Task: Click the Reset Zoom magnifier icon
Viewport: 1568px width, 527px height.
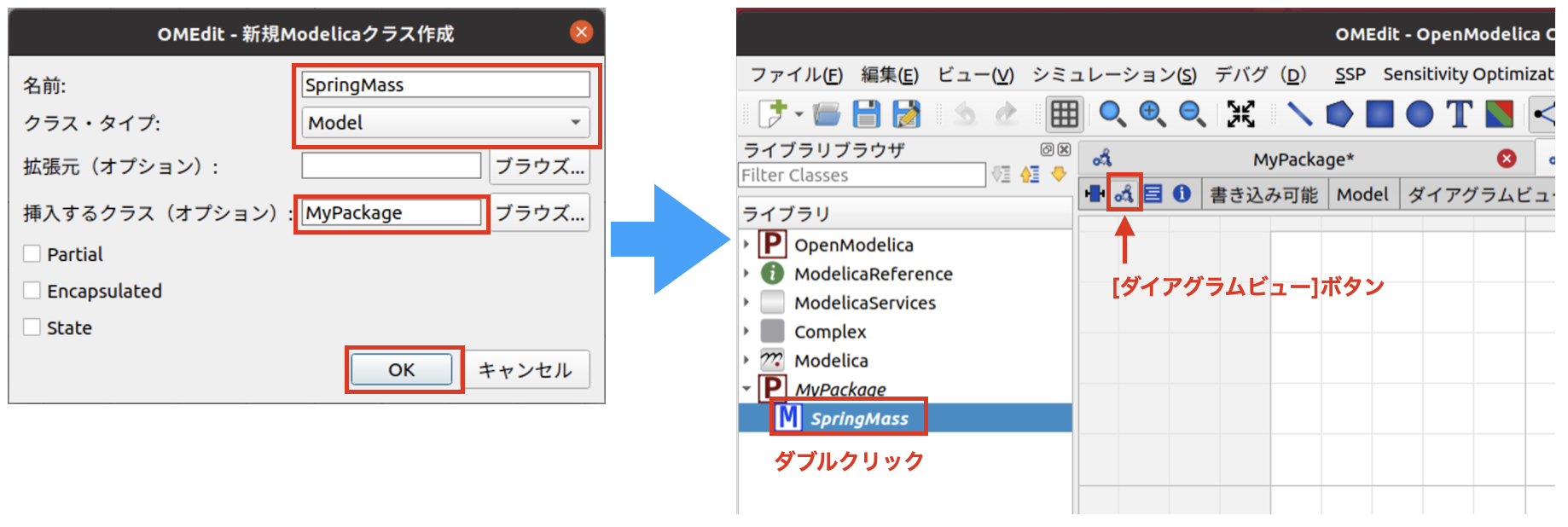Action: (1112, 113)
